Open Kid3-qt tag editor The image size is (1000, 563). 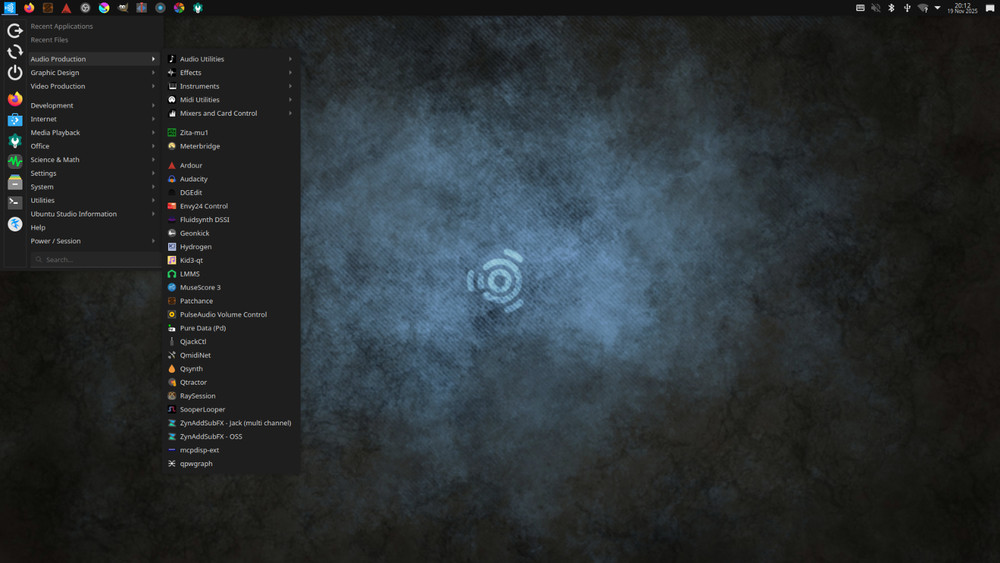231,260
